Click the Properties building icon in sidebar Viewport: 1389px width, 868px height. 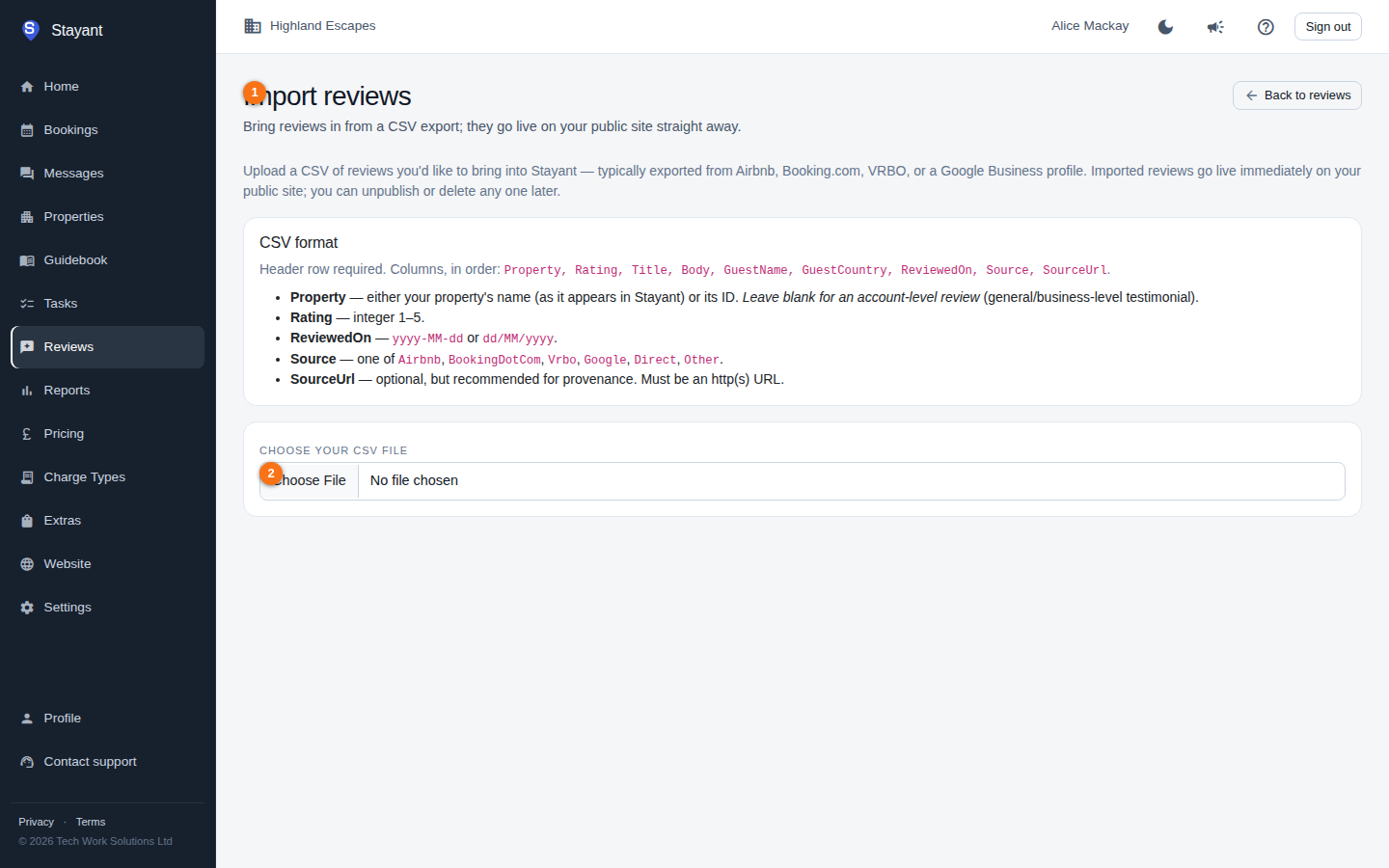pos(27,217)
